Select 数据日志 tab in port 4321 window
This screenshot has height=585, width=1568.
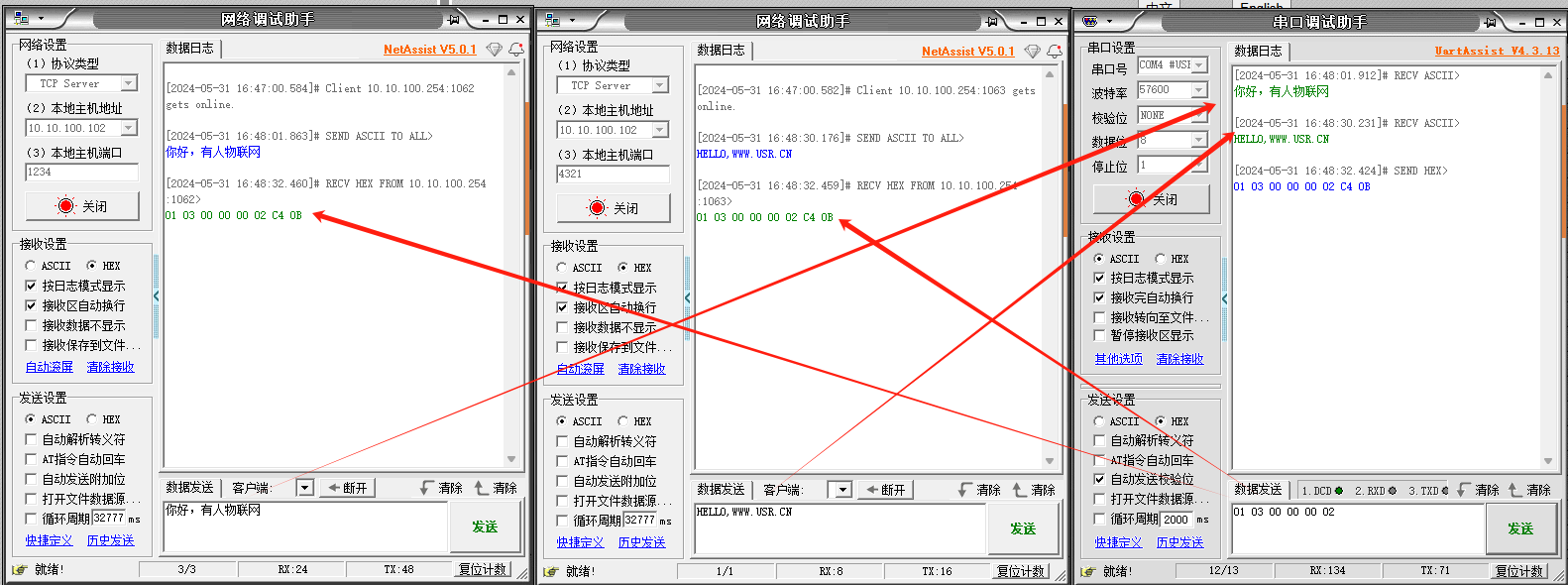[x=721, y=51]
